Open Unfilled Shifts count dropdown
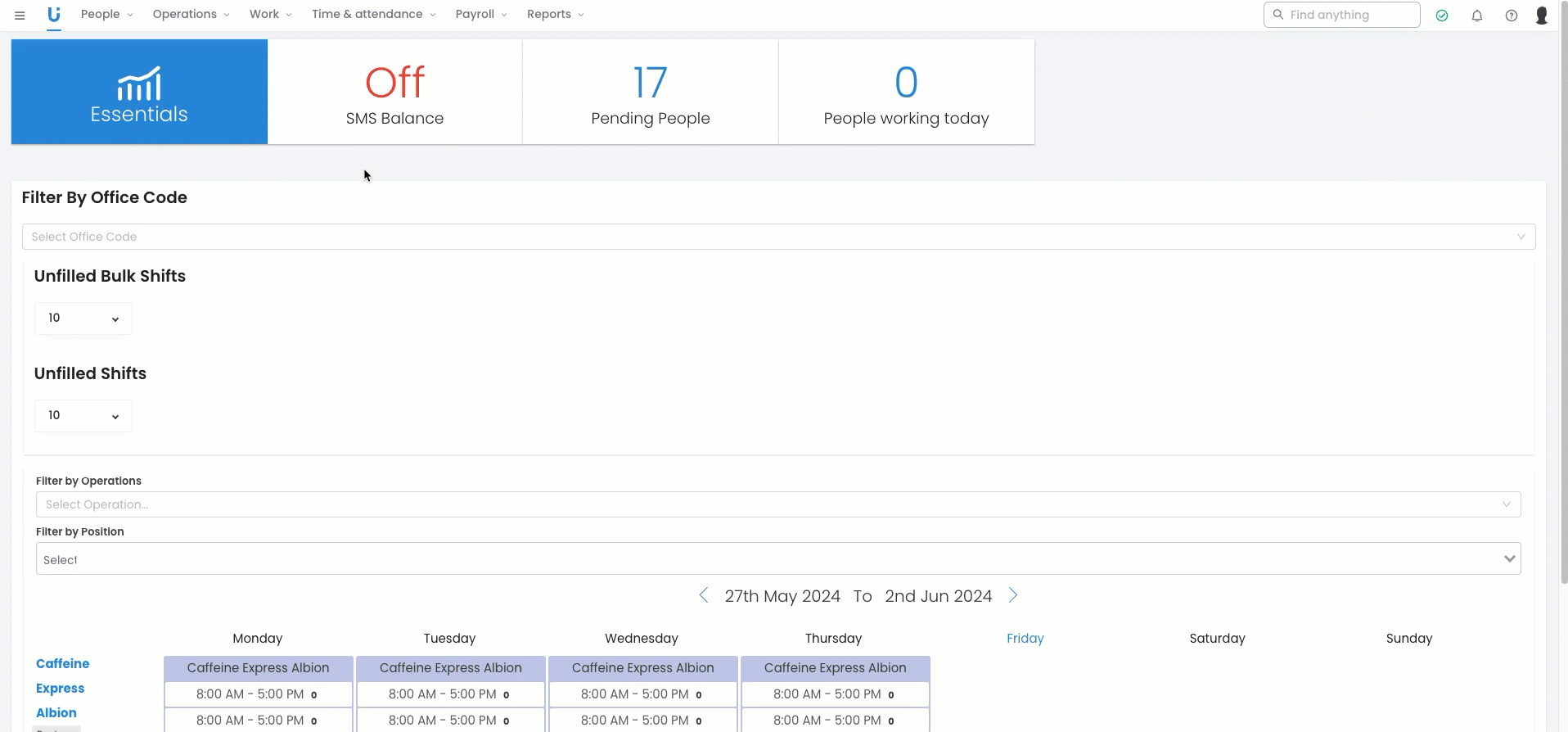Image resolution: width=1568 pixels, height=732 pixels. click(83, 416)
